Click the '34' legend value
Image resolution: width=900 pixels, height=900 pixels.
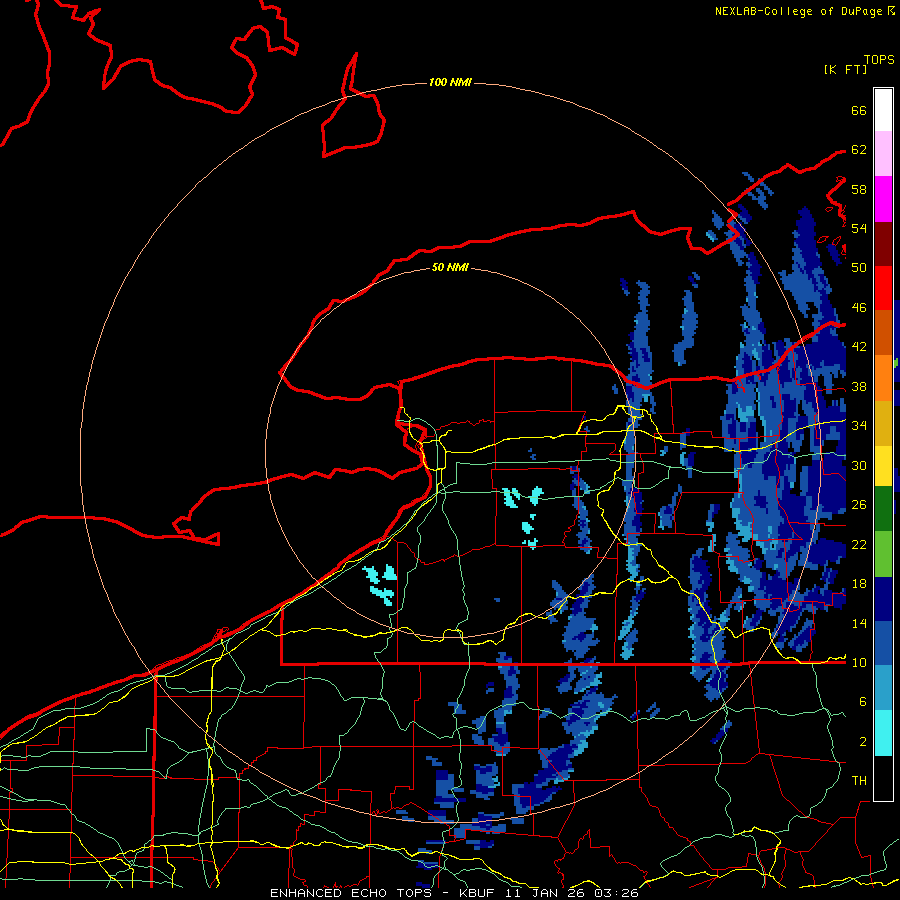point(859,425)
